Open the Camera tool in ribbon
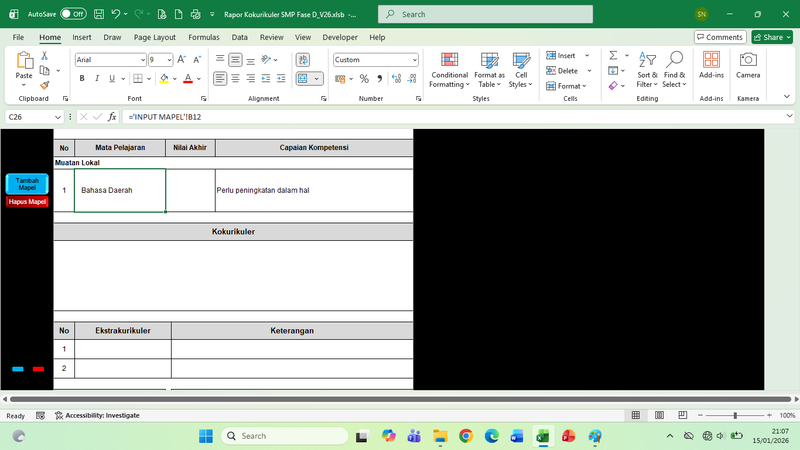Image resolution: width=800 pixels, height=450 pixels. click(748, 66)
